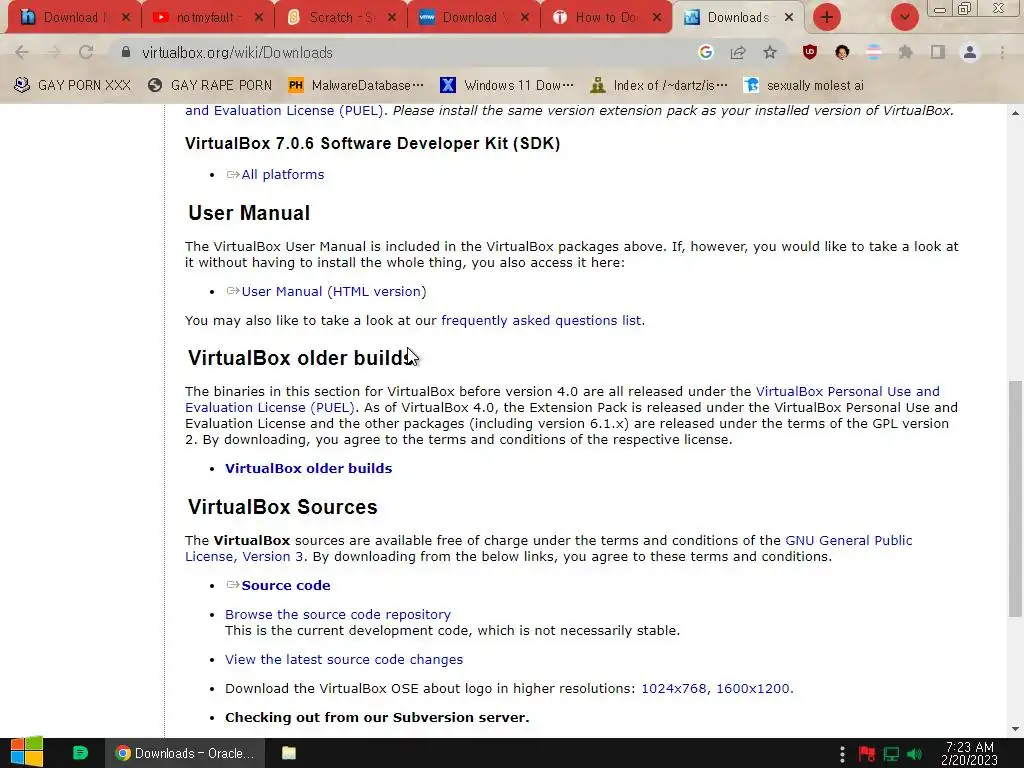Click the Google icon in address bar
This screenshot has height=768, width=1024.
pyautogui.click(x=705, y=52)
